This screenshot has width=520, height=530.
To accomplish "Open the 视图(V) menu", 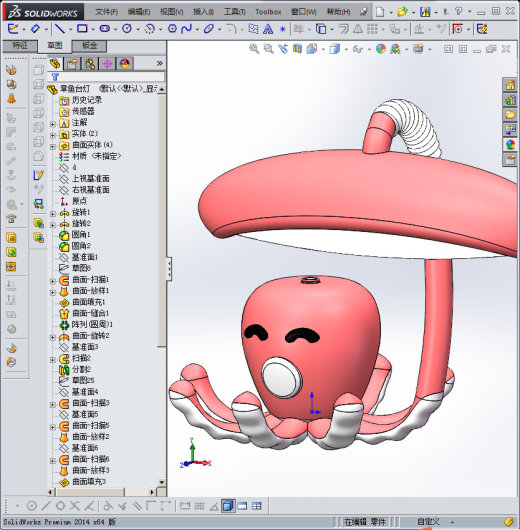I will (171, 12).
